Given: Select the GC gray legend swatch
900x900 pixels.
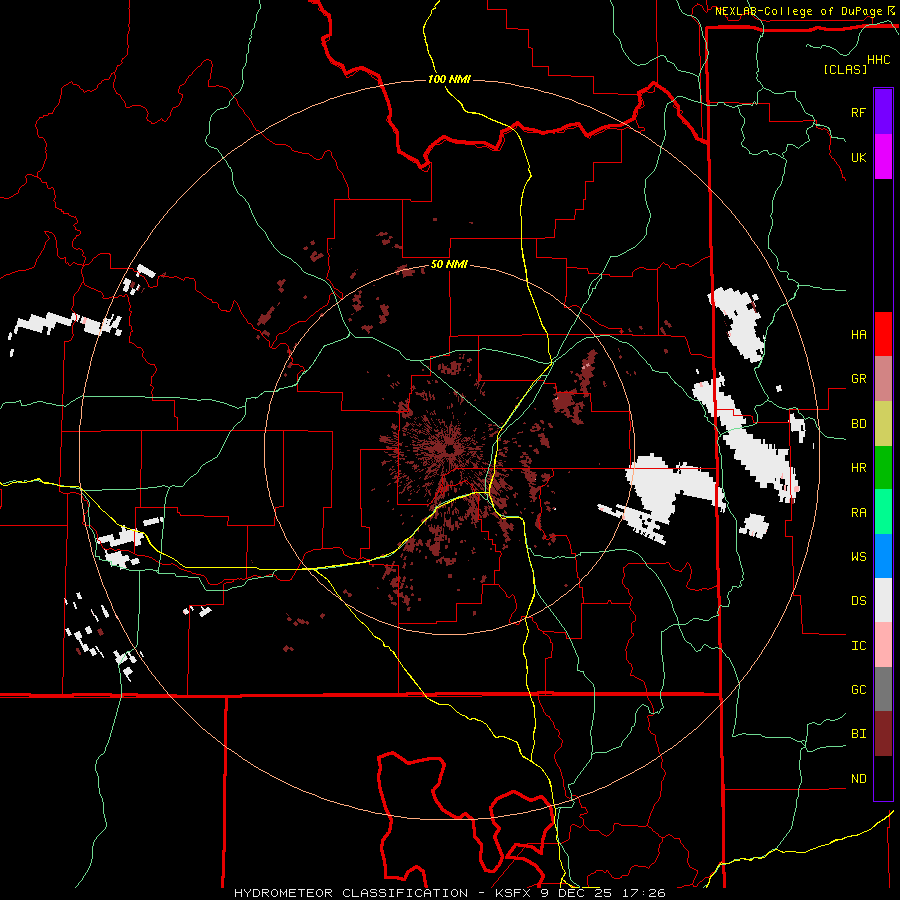Looking at the screenshot, I should [x=883, y=689].
